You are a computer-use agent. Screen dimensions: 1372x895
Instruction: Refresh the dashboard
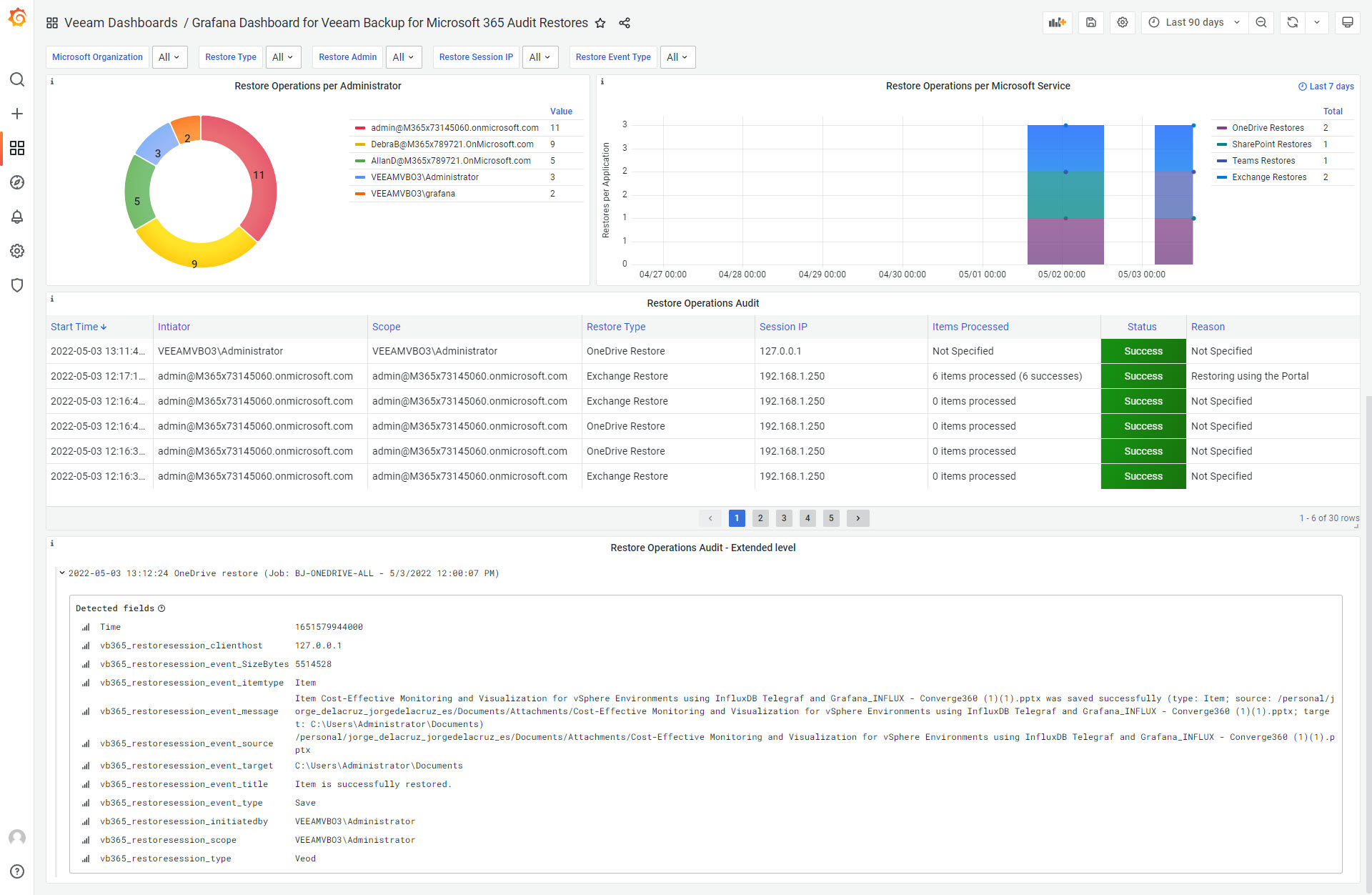[1293, 22]
